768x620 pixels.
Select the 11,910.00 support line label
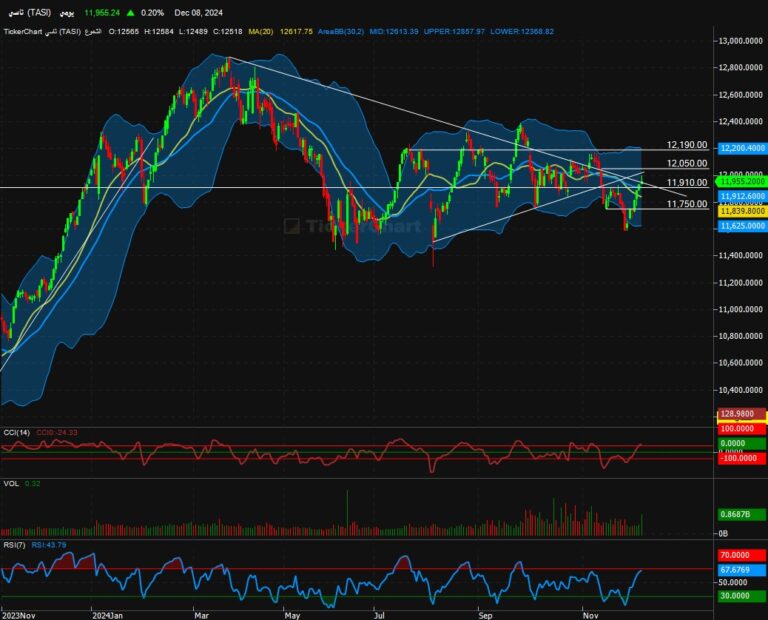coord(687,183)
